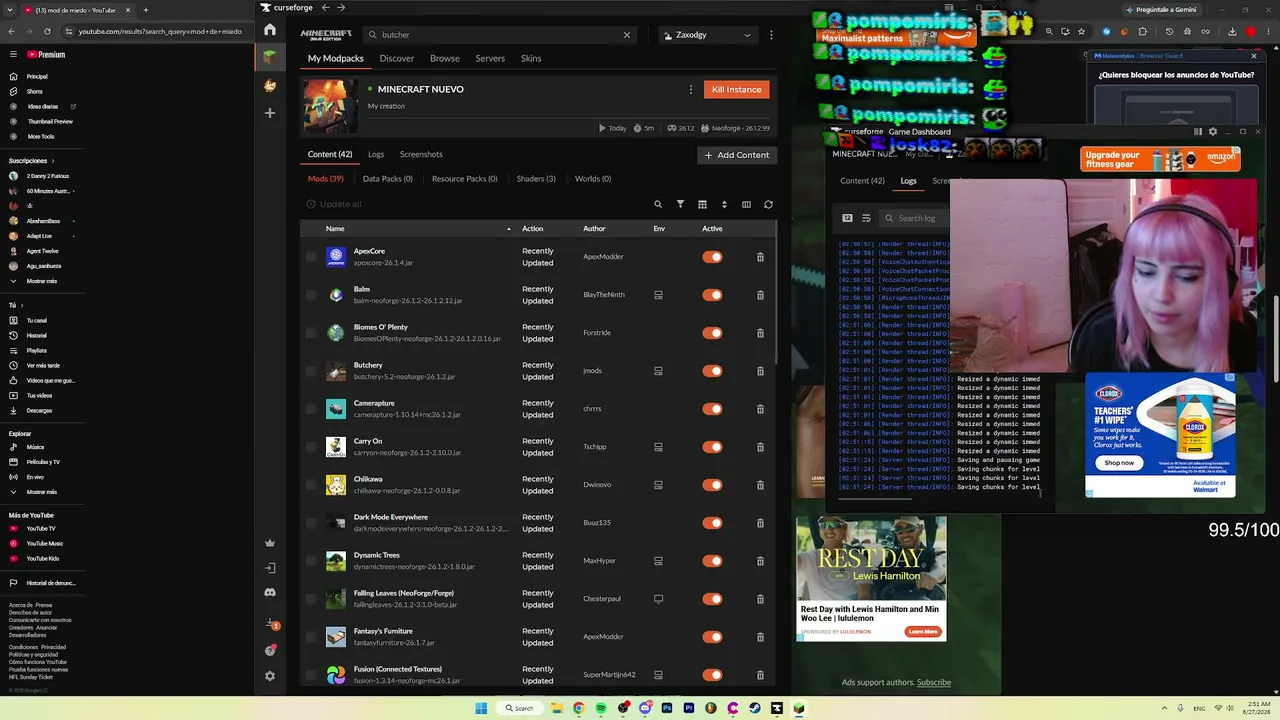Open YouTube Historial in the sidebar
This screenshot has width=1280, height=720.
tap(36, 336)
